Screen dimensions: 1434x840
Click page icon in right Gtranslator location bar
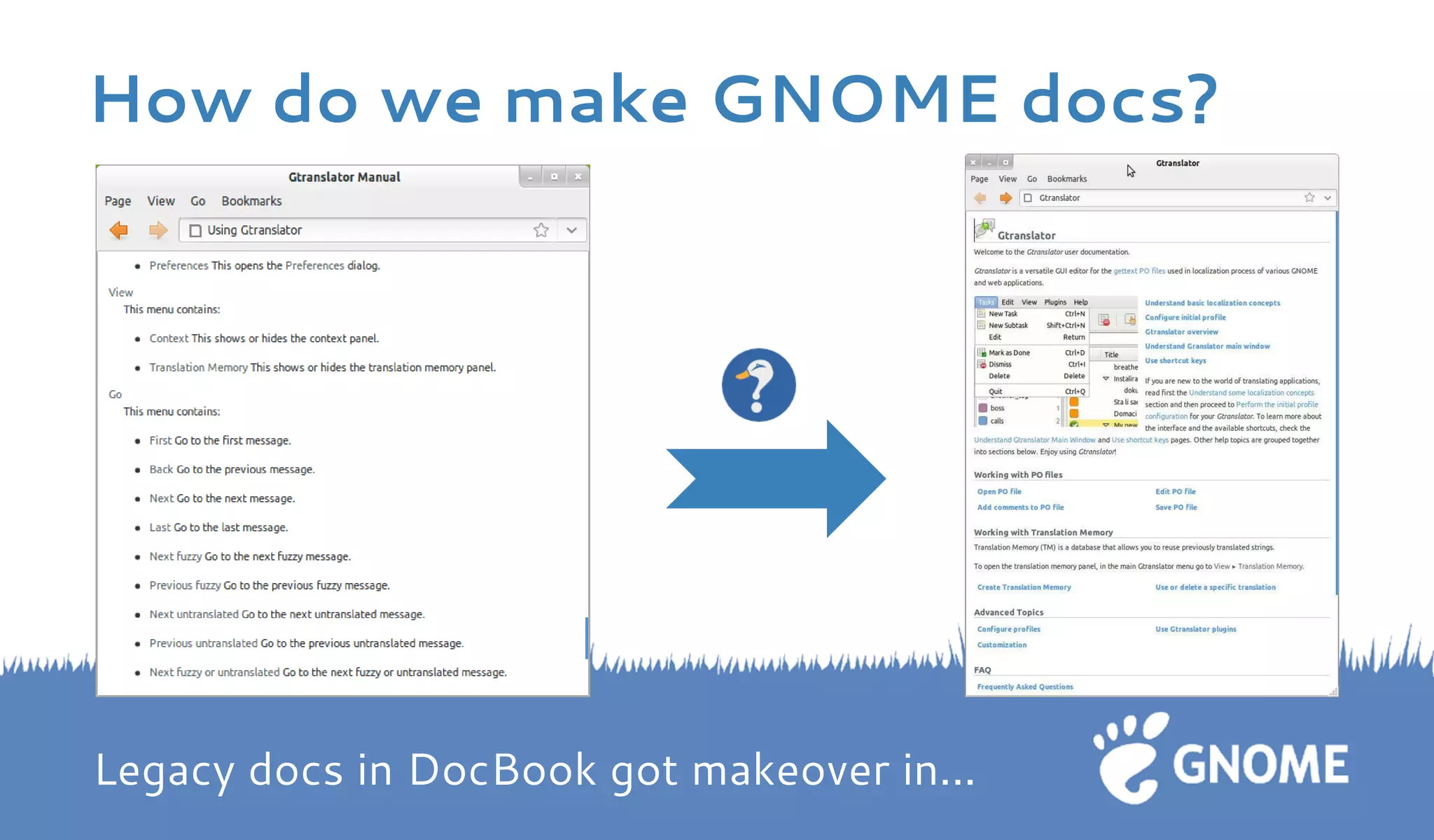pyautogui.click(x=1028, y=198)
